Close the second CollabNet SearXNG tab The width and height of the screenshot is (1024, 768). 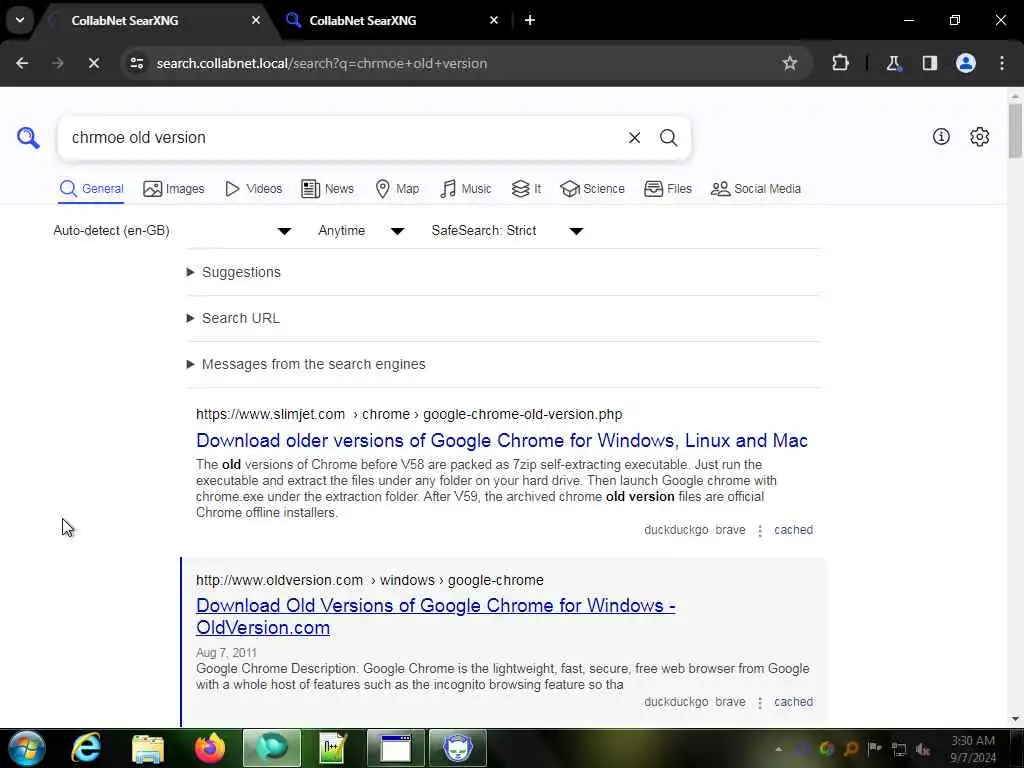click(x=494, y=20)
